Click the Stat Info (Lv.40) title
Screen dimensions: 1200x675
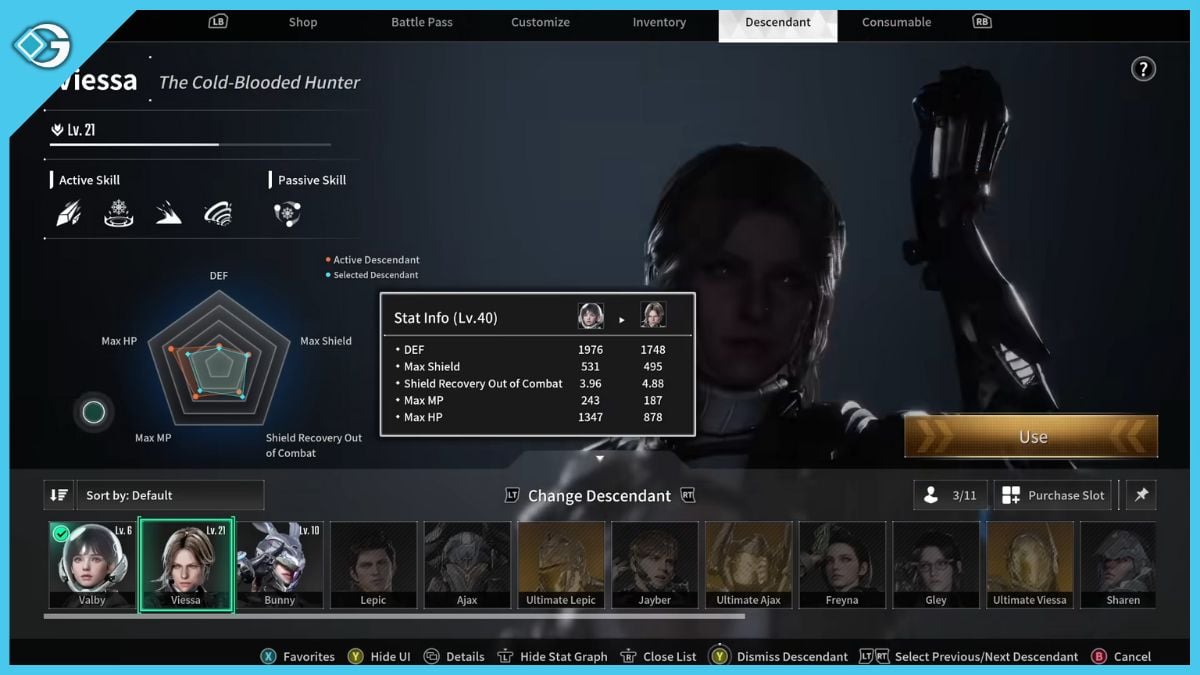[446, 318]
